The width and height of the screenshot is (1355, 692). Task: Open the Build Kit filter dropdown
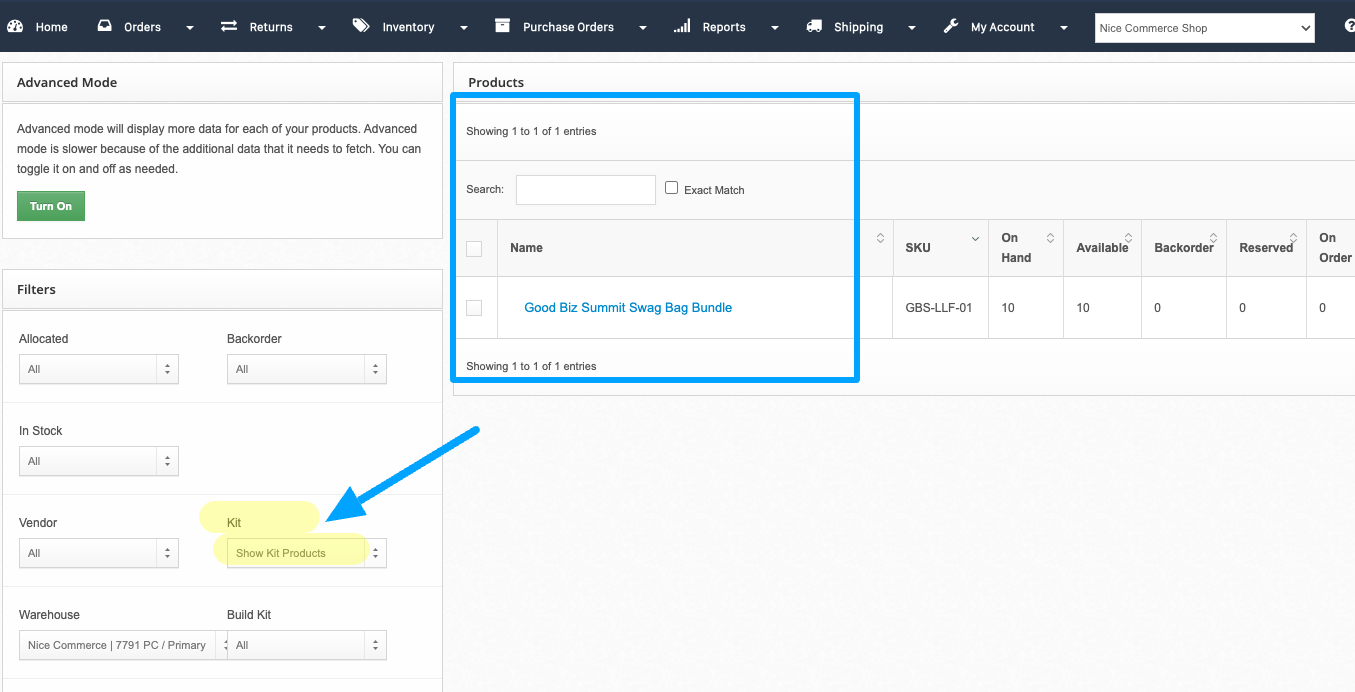point(307,645)
